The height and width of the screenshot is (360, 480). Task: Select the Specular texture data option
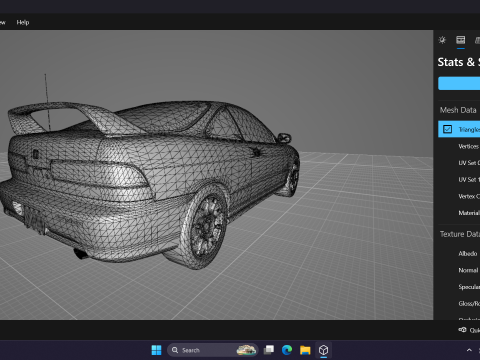(x=469, y=287)
